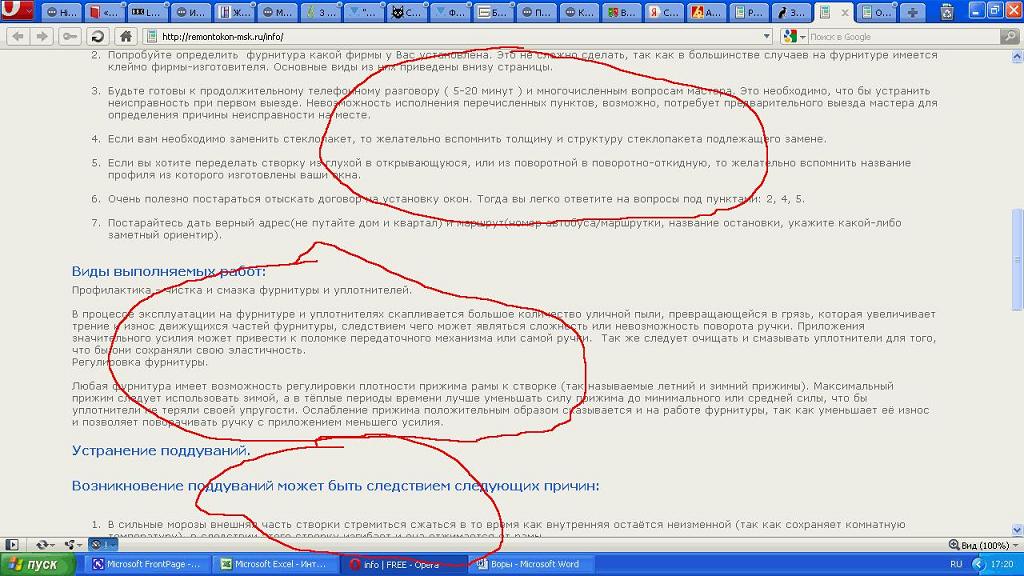Switch to the tab labeled А

coord(707,12)
